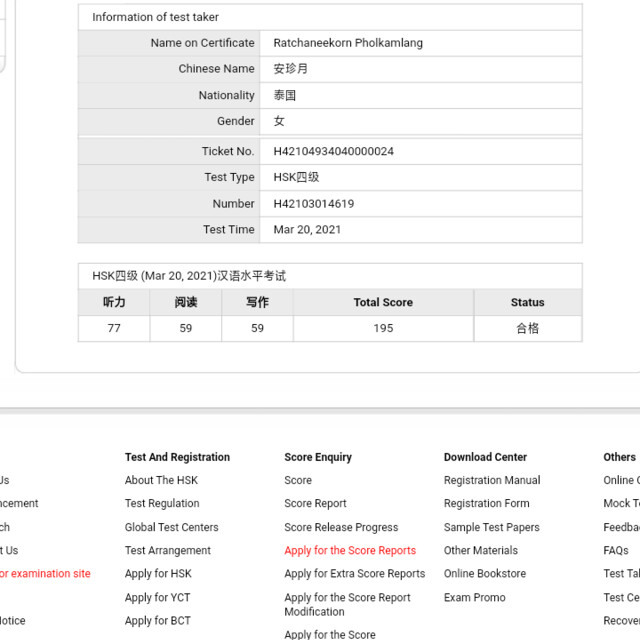The height and width of the screenshot is (640, 640).
Task: Open the Exam Promo link
Action: 475,598
